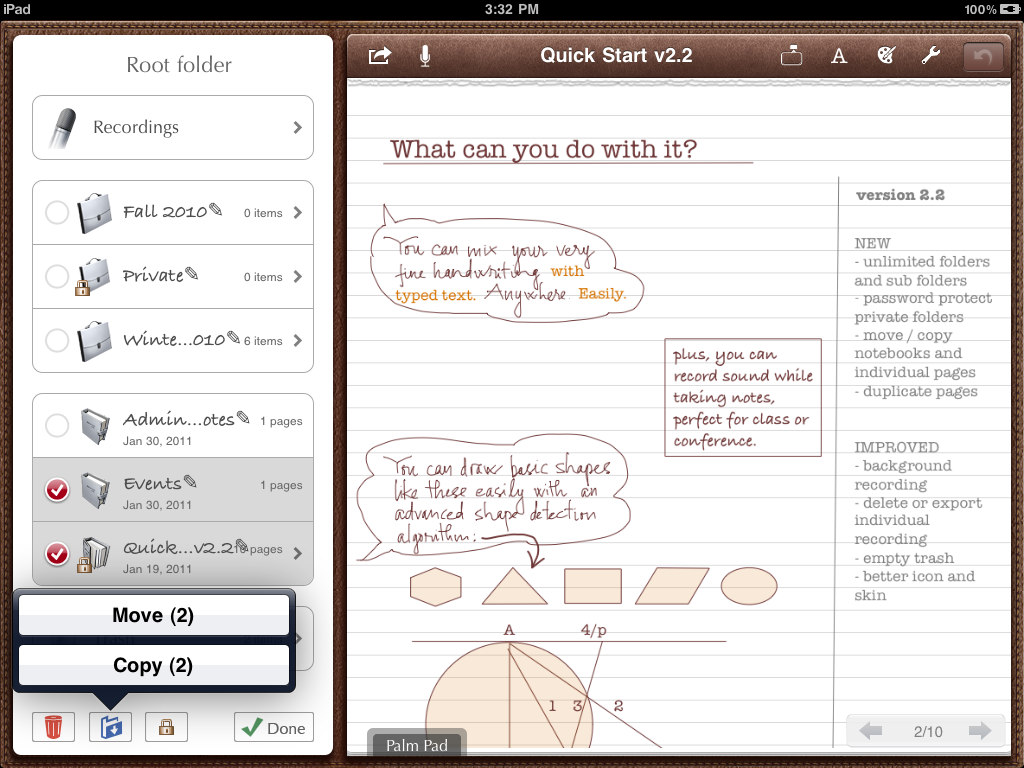Choose Move (2) from popup
This screenshot has height=768, width=1024.
153,615
